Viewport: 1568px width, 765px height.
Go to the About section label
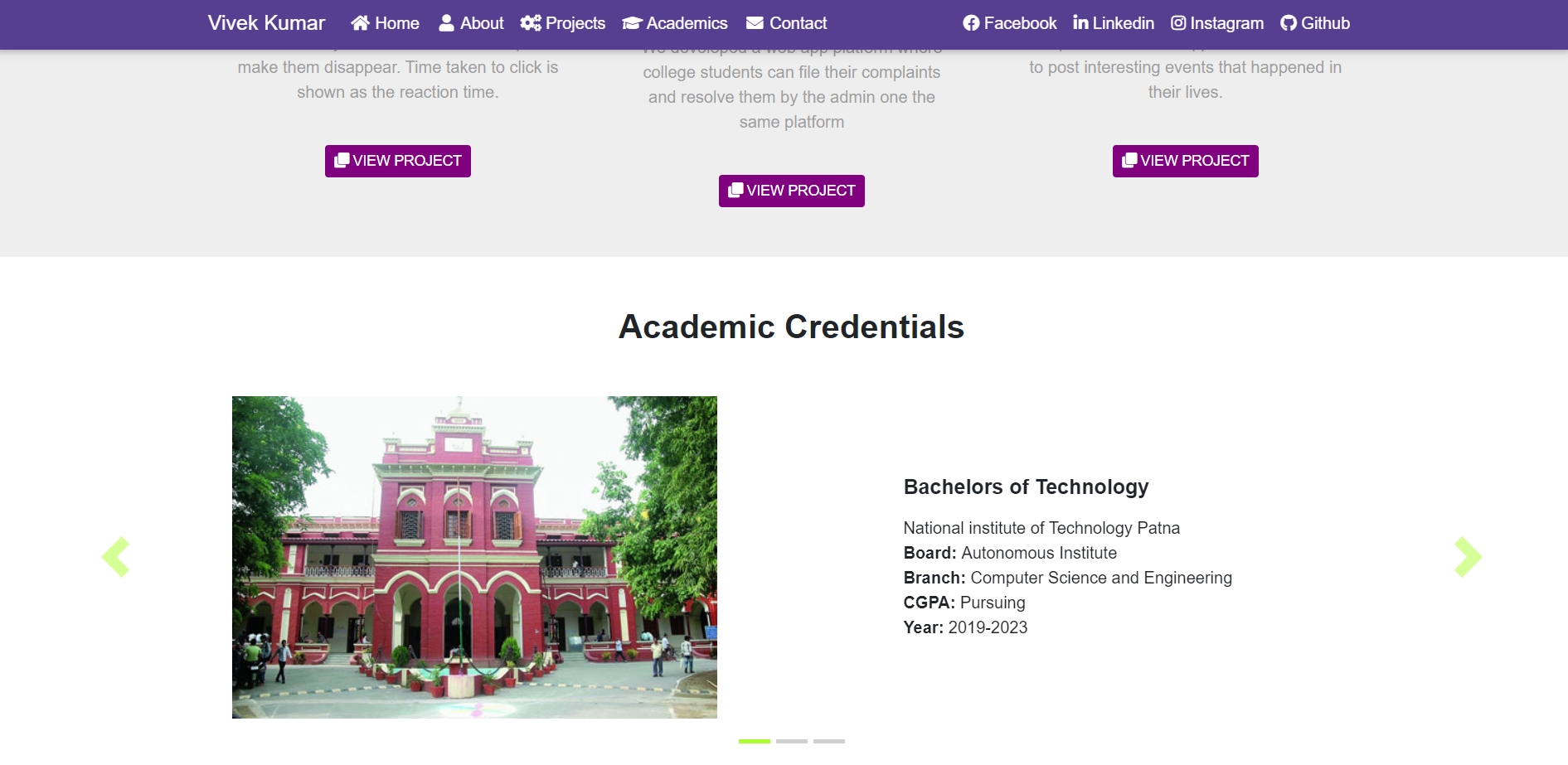coord(482,23)
